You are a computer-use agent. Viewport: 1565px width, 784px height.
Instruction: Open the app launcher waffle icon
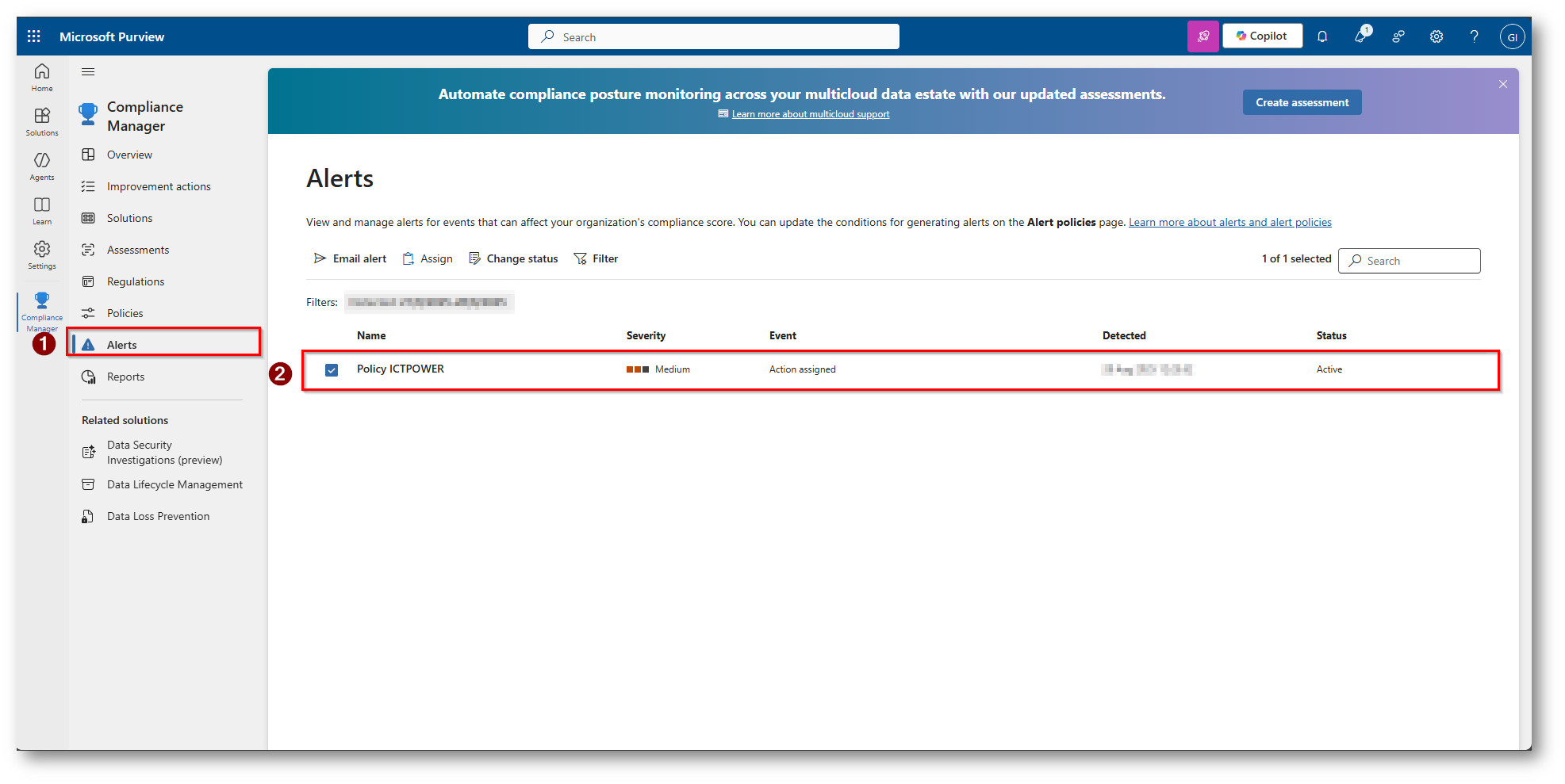(x=33, y=36)
